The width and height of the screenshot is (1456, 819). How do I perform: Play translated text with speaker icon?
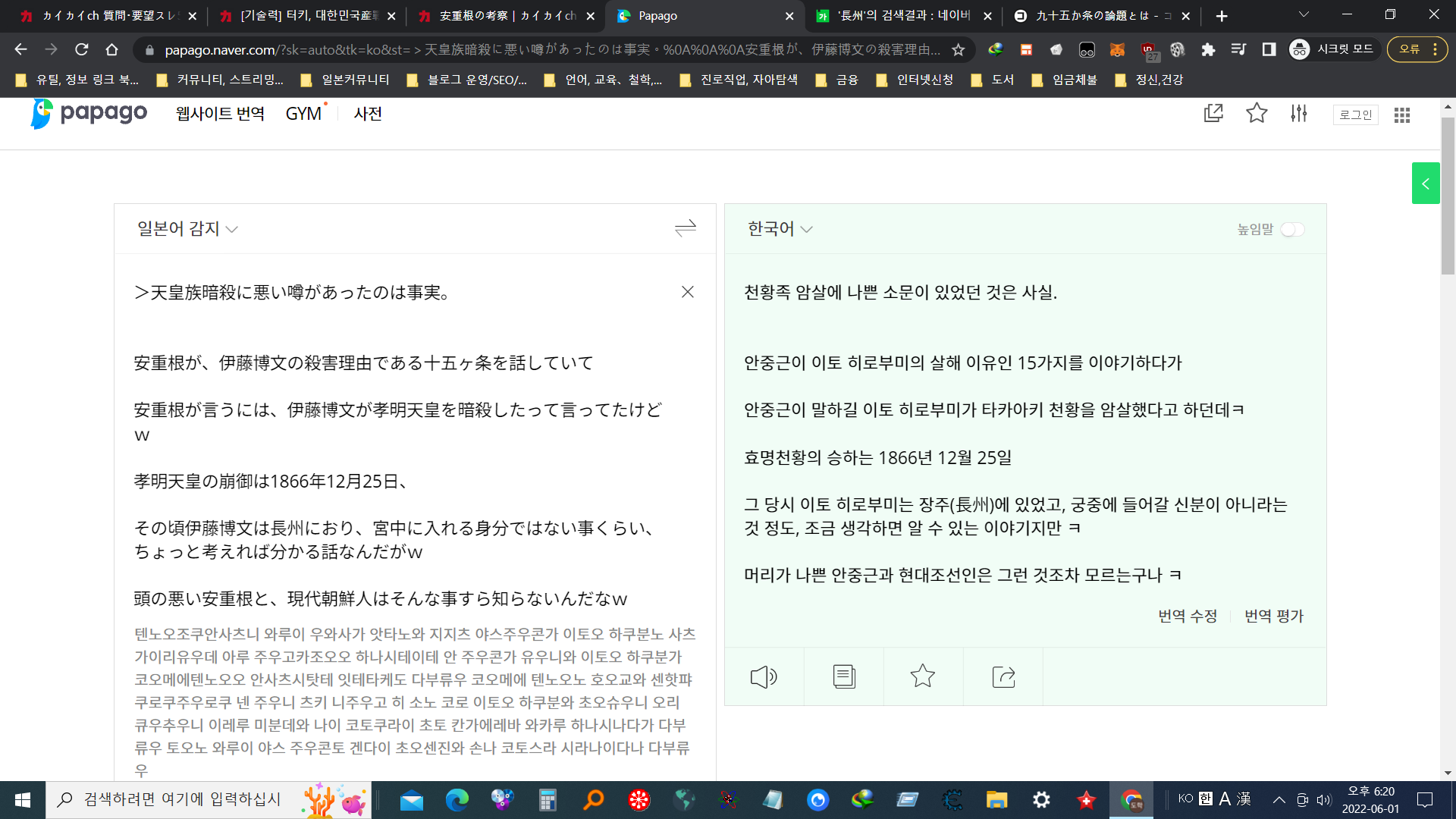(764, 676)
